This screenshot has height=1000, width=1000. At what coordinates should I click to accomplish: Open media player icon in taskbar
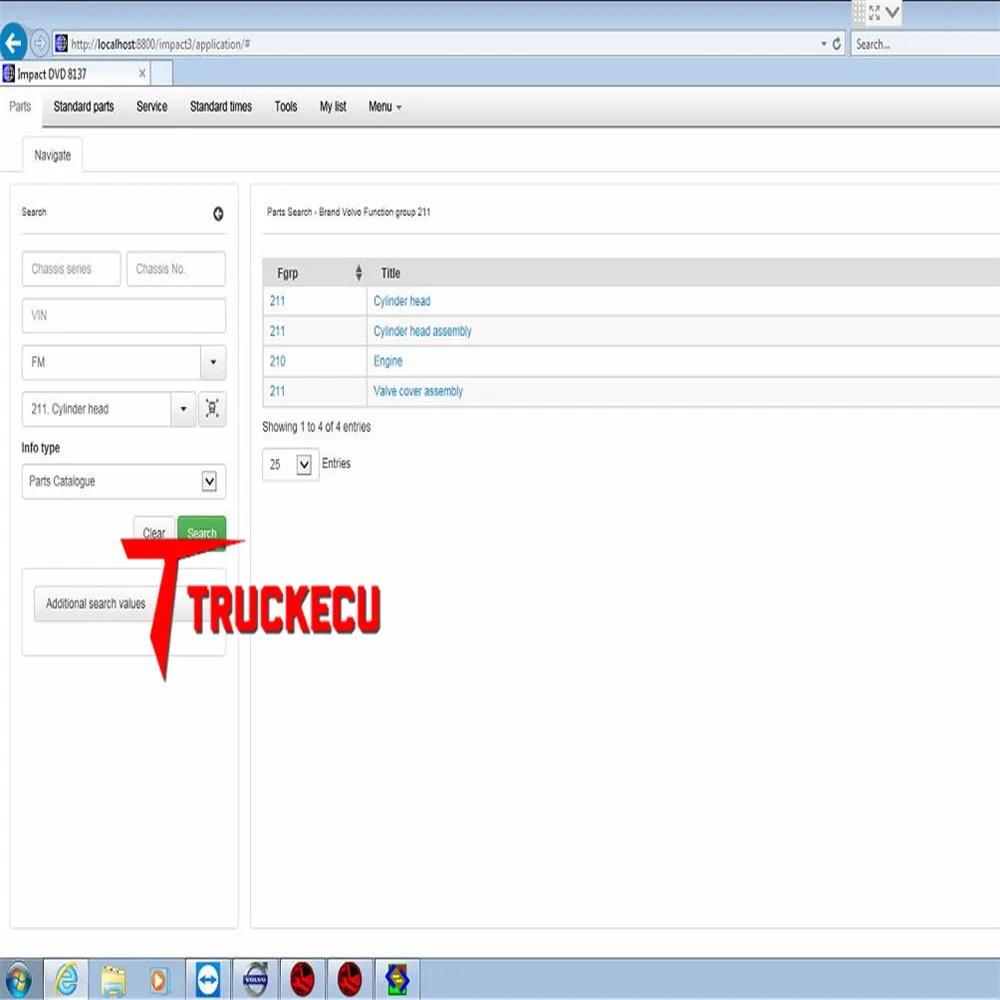pos(159,980)
